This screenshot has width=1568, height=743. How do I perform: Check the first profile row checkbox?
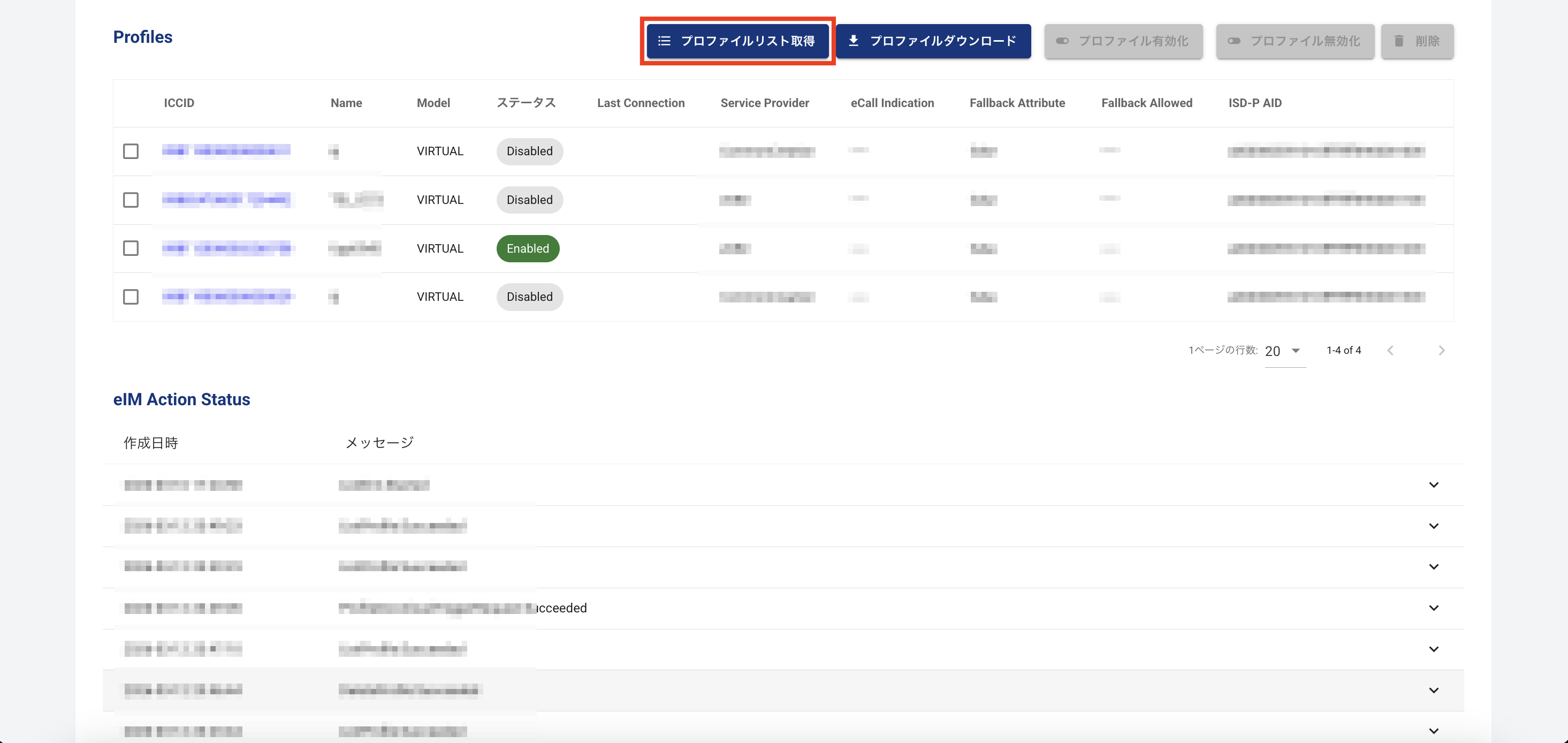coord(131,151)
